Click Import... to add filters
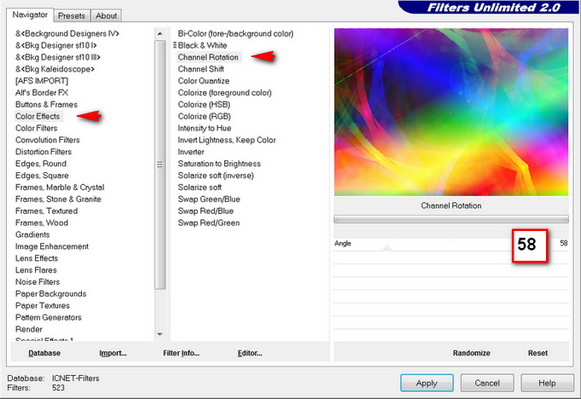Screen dimensions: 581x399 (x=113, y=353)
